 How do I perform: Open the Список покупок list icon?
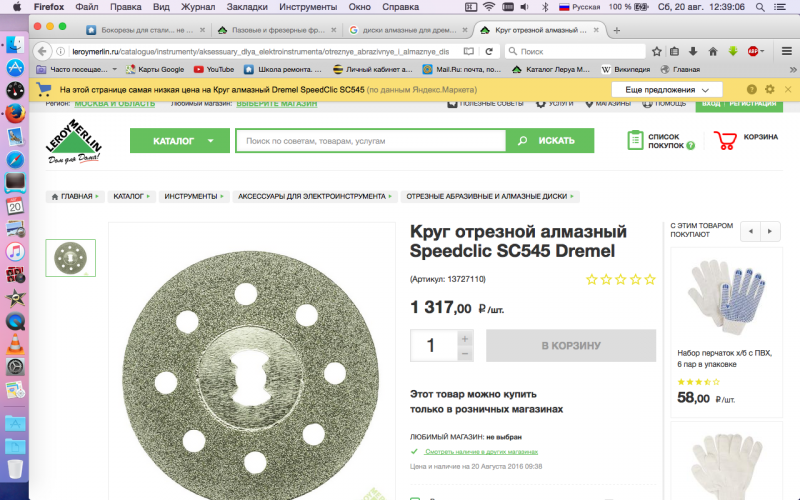point(636,141)
